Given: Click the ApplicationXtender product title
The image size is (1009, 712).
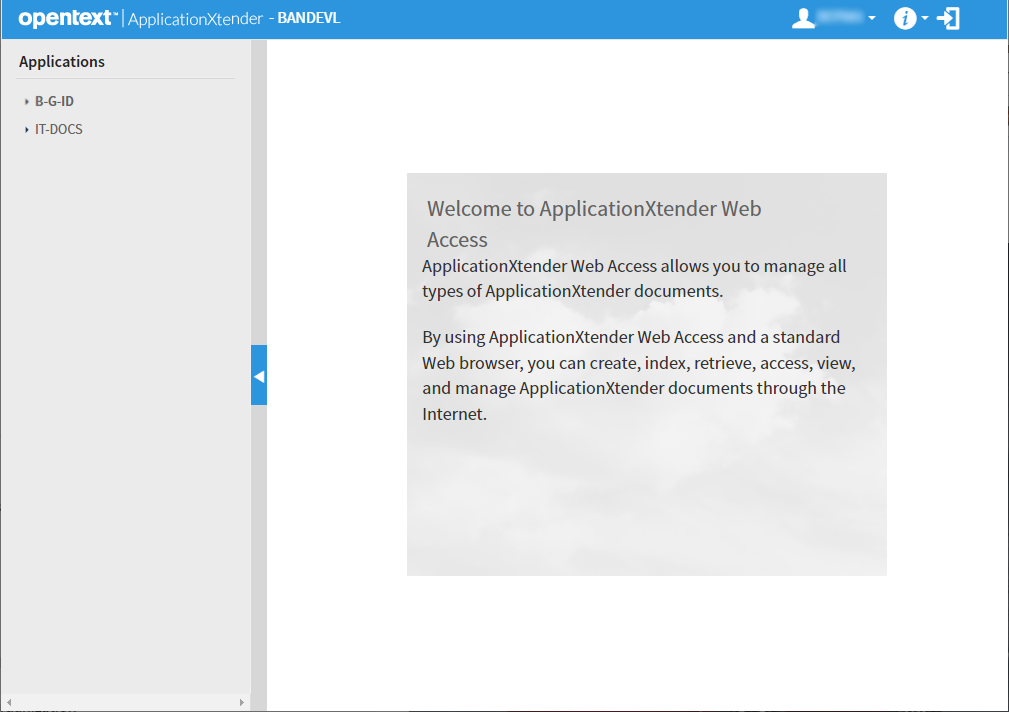Looking at the screenshot, I should click(x=195, y=19).
